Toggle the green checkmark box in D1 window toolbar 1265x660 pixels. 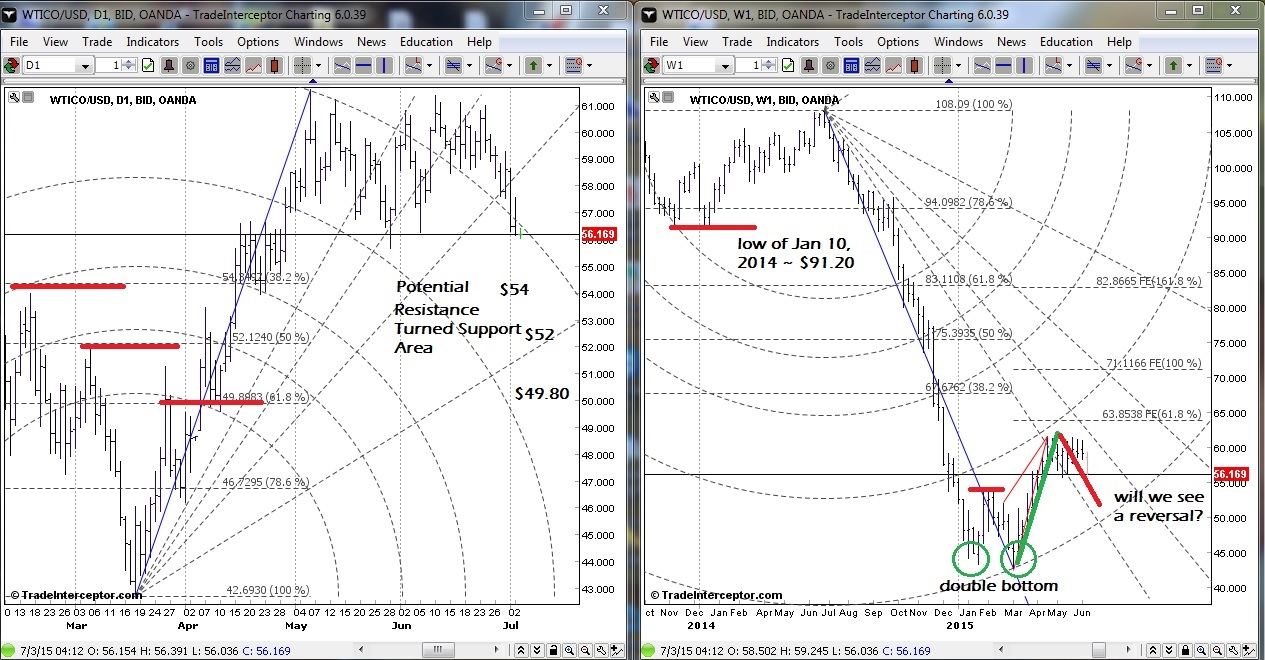(x=148, y=65)
